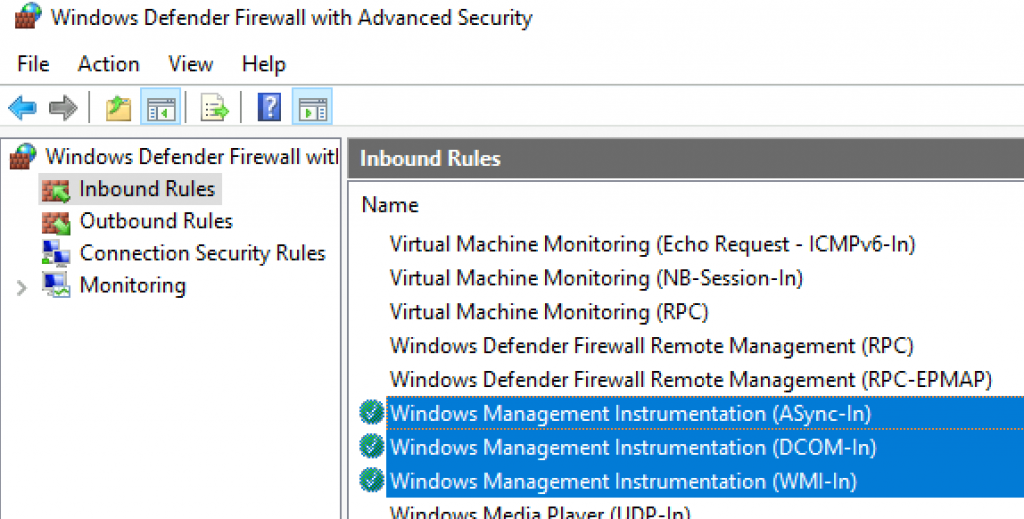Select Outbound Rules in the tree
This screenshot has width=1024, height=519.
click(x=156, y=221)
